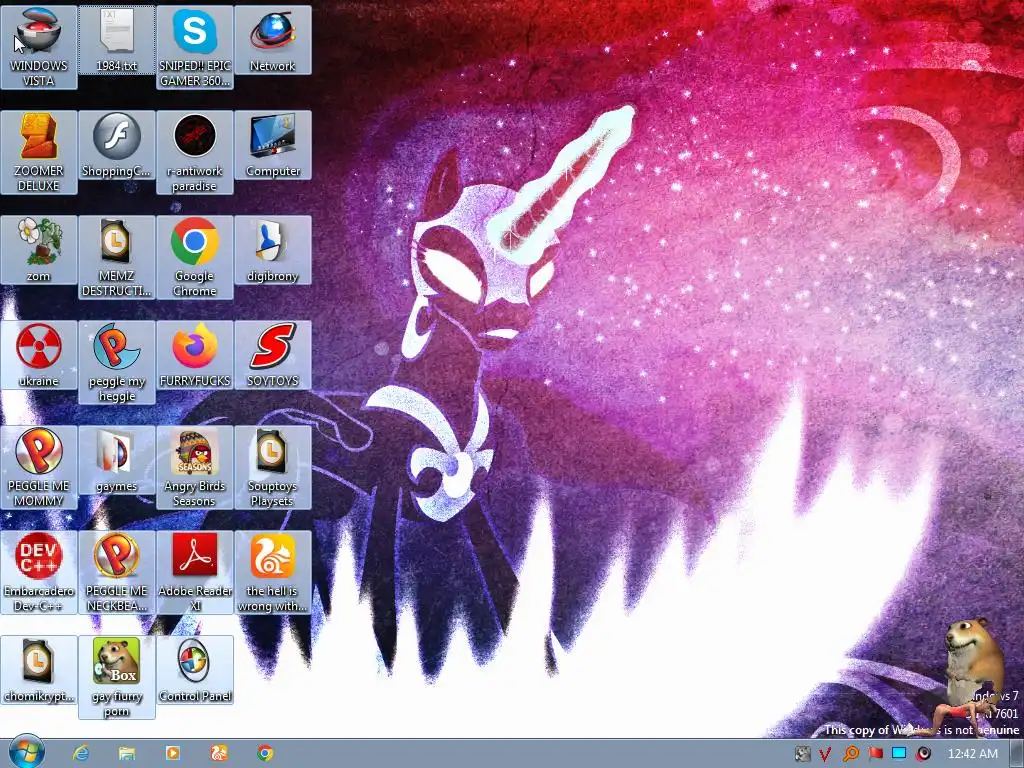Click the orange magnifier tray icon
1024x768 pixels.
pyautogui.click(x=850, y=754)
